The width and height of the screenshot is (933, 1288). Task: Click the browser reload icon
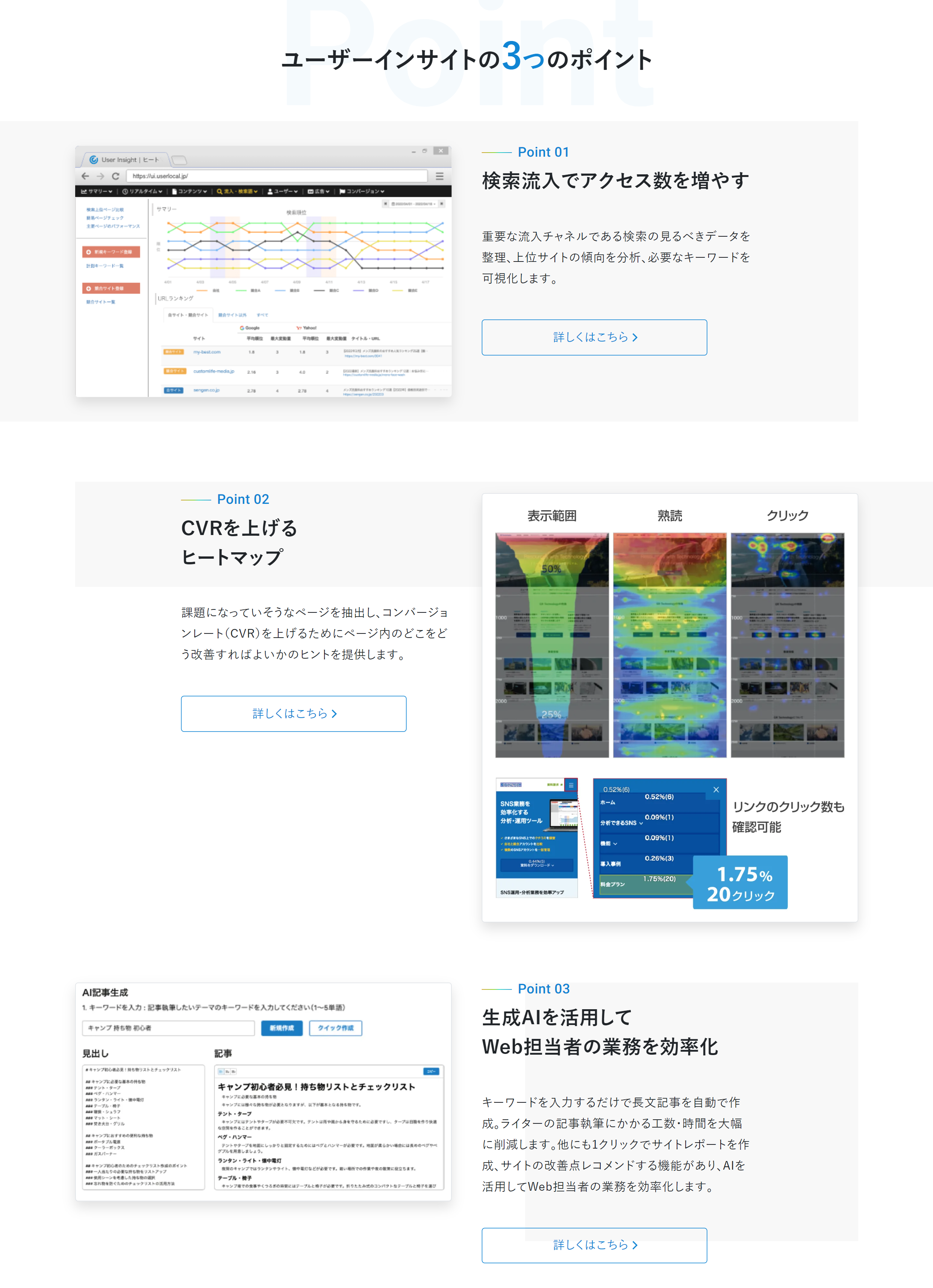115,176
